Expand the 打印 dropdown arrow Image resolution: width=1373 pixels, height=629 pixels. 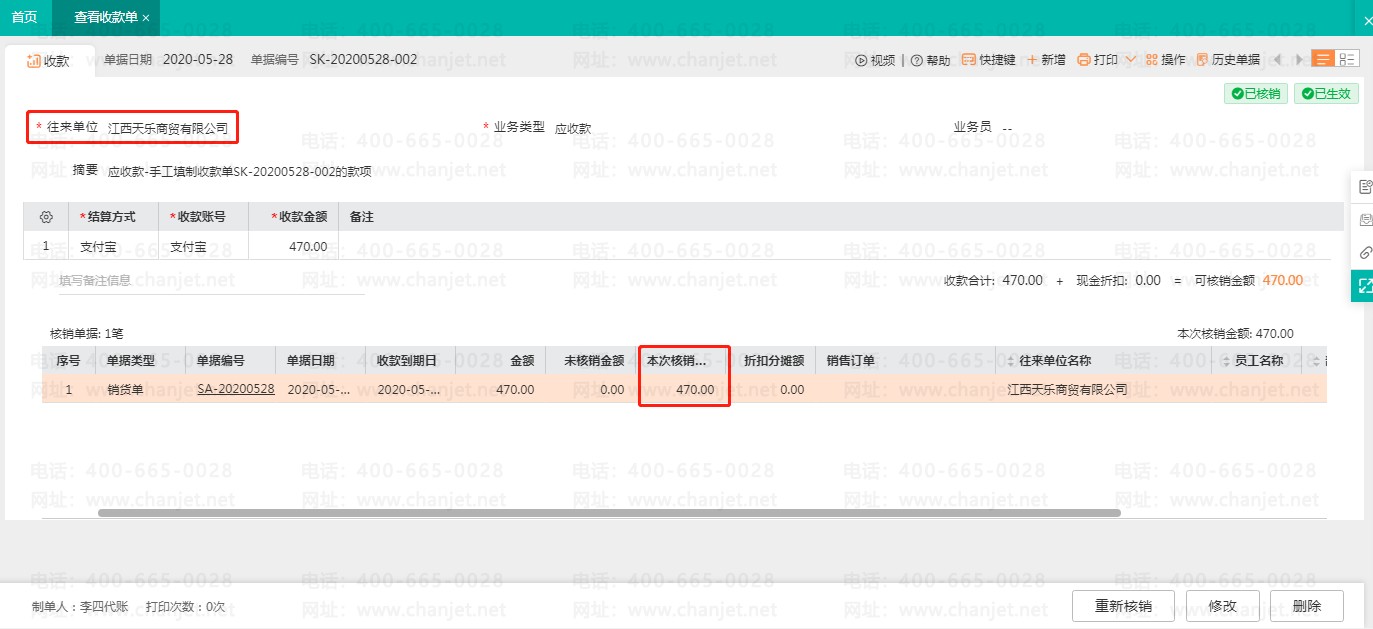(1130, 60)
